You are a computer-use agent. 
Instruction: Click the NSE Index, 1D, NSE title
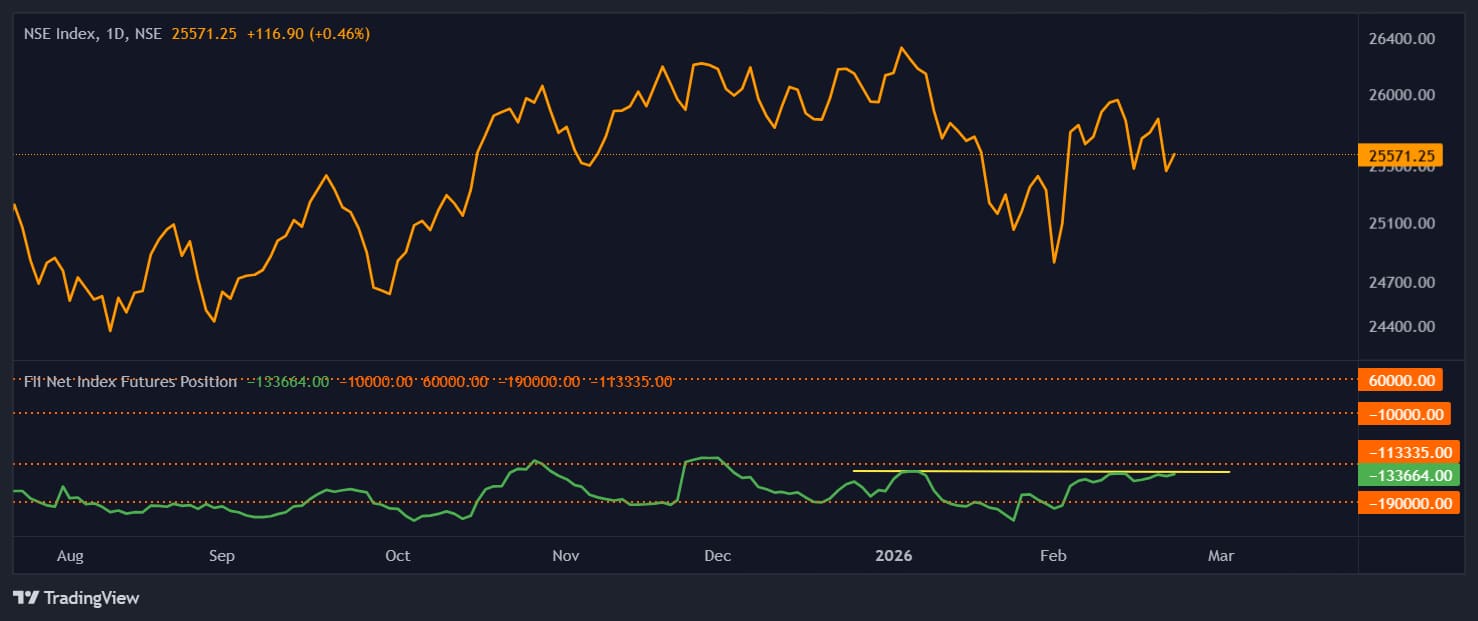click(92, 33)
